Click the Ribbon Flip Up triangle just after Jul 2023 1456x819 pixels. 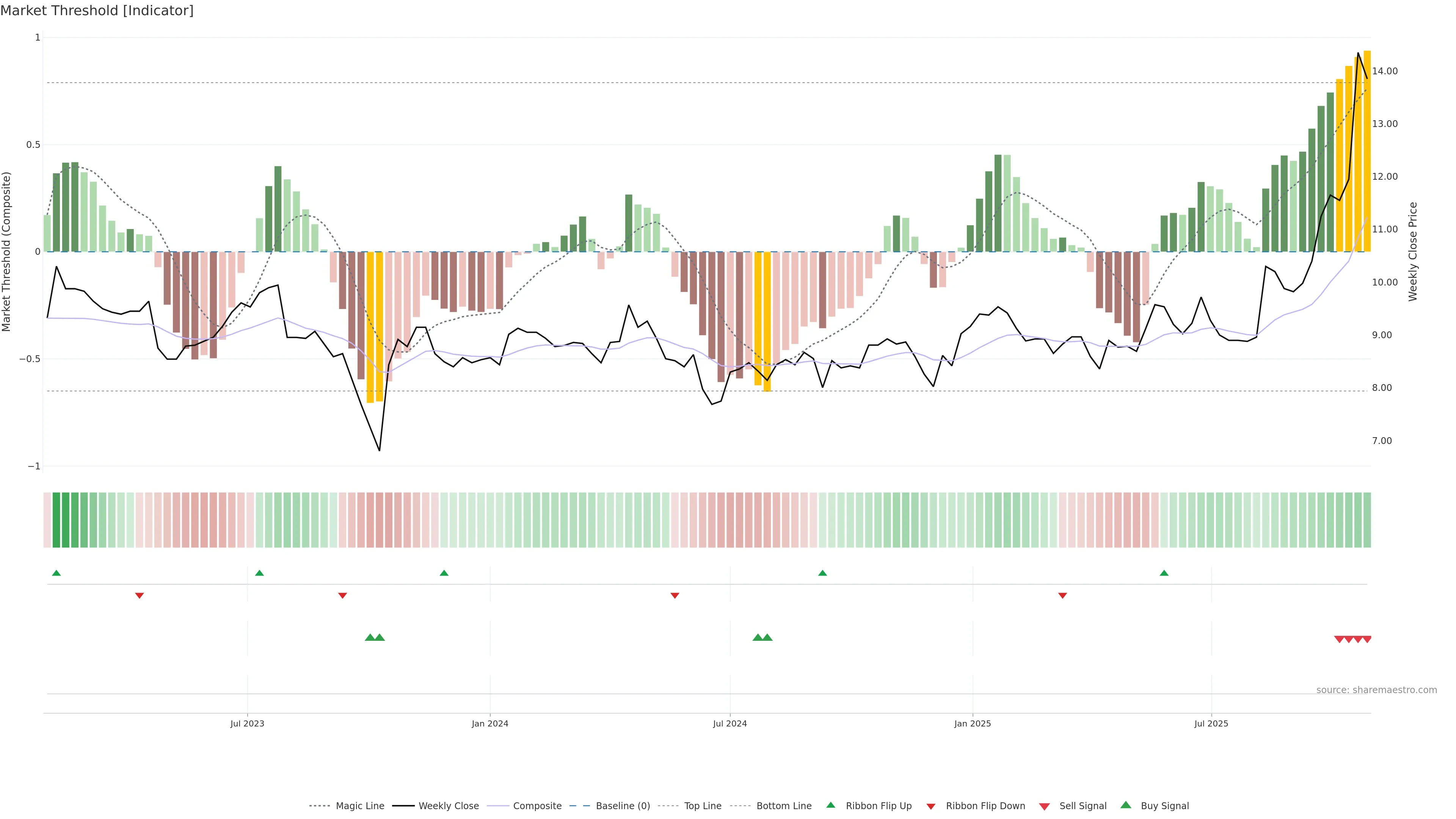tap(259, 573)
